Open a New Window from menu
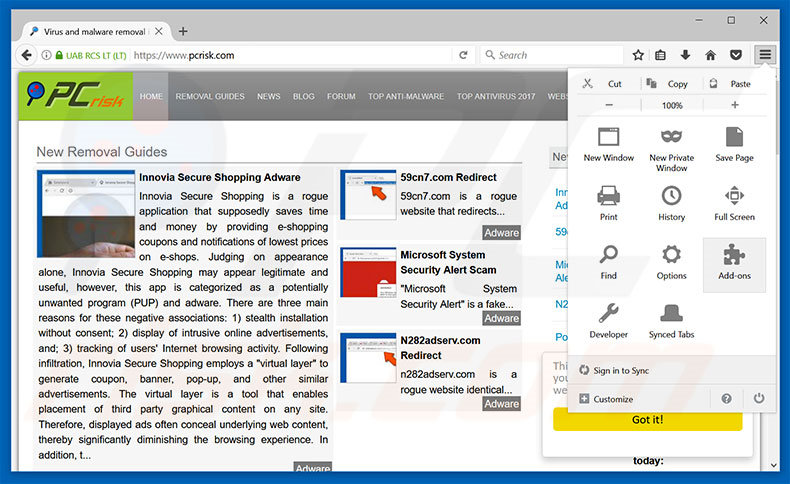790x484 pixels. pos(608,144)
